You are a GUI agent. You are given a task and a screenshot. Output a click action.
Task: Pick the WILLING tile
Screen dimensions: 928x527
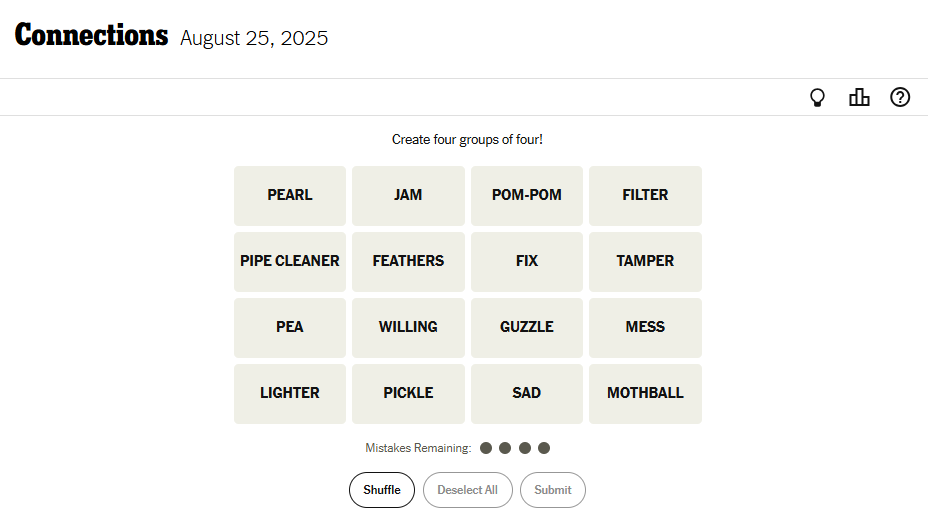(408, 328)
